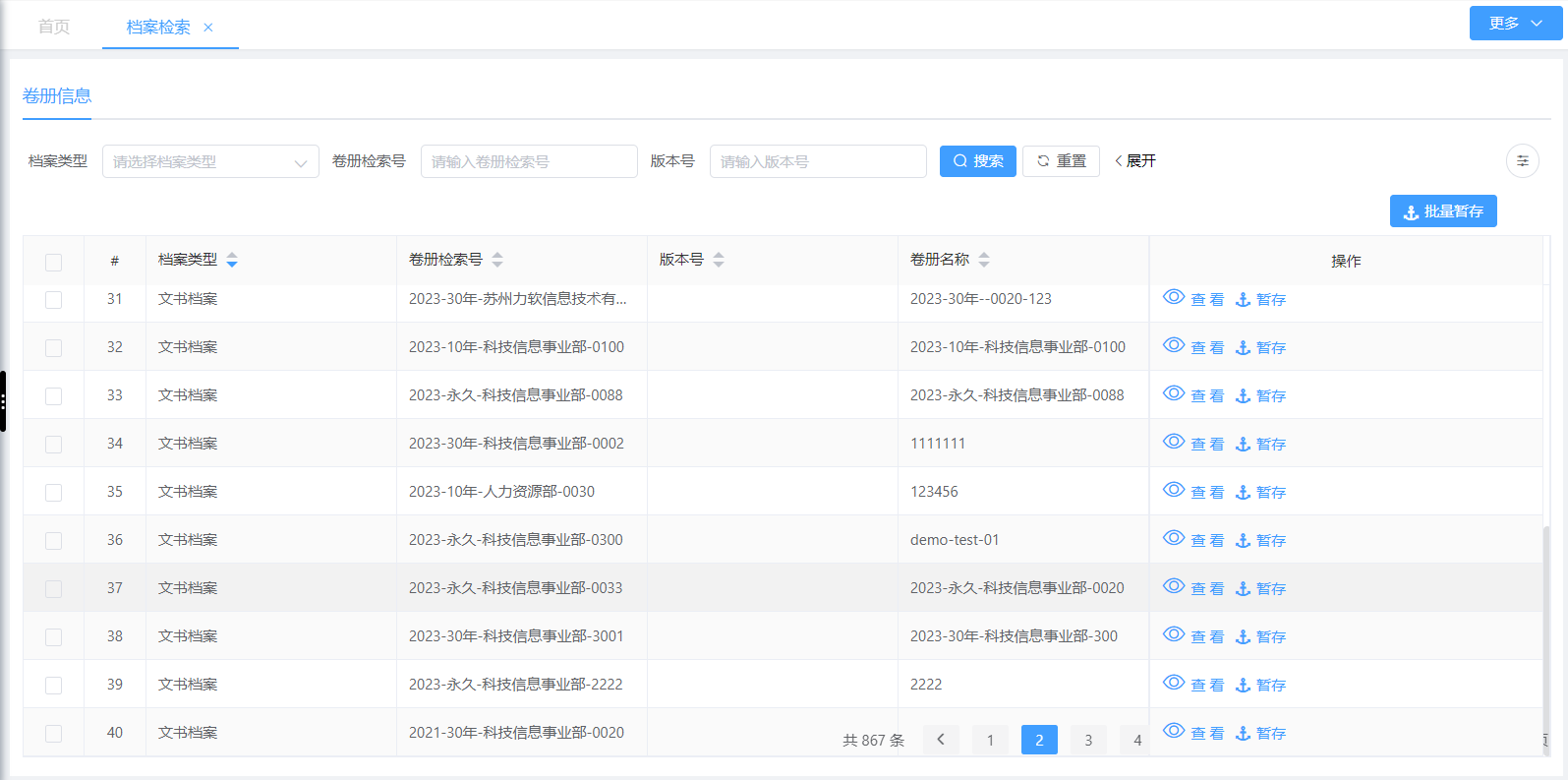Click the anchor 暂存 icon for row 32
The image size is (1568, 780).
click(1243, 347)
